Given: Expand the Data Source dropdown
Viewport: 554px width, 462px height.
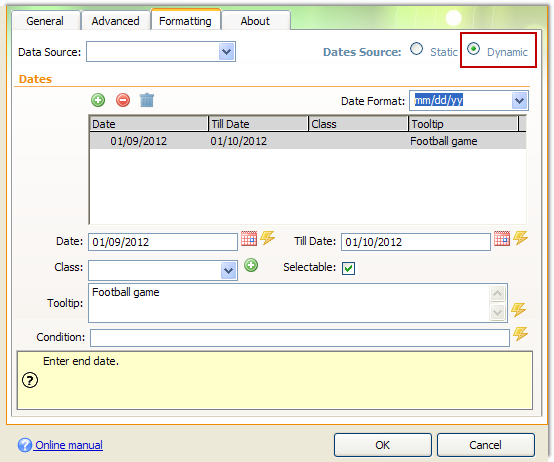Looking at the screenshot, I should [x=226, y=52].
